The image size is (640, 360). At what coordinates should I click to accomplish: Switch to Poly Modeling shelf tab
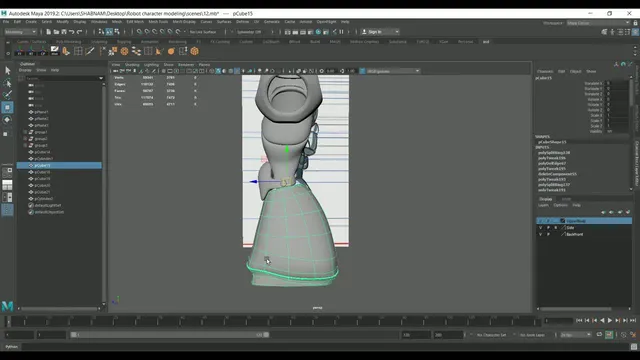click(68, 42)
